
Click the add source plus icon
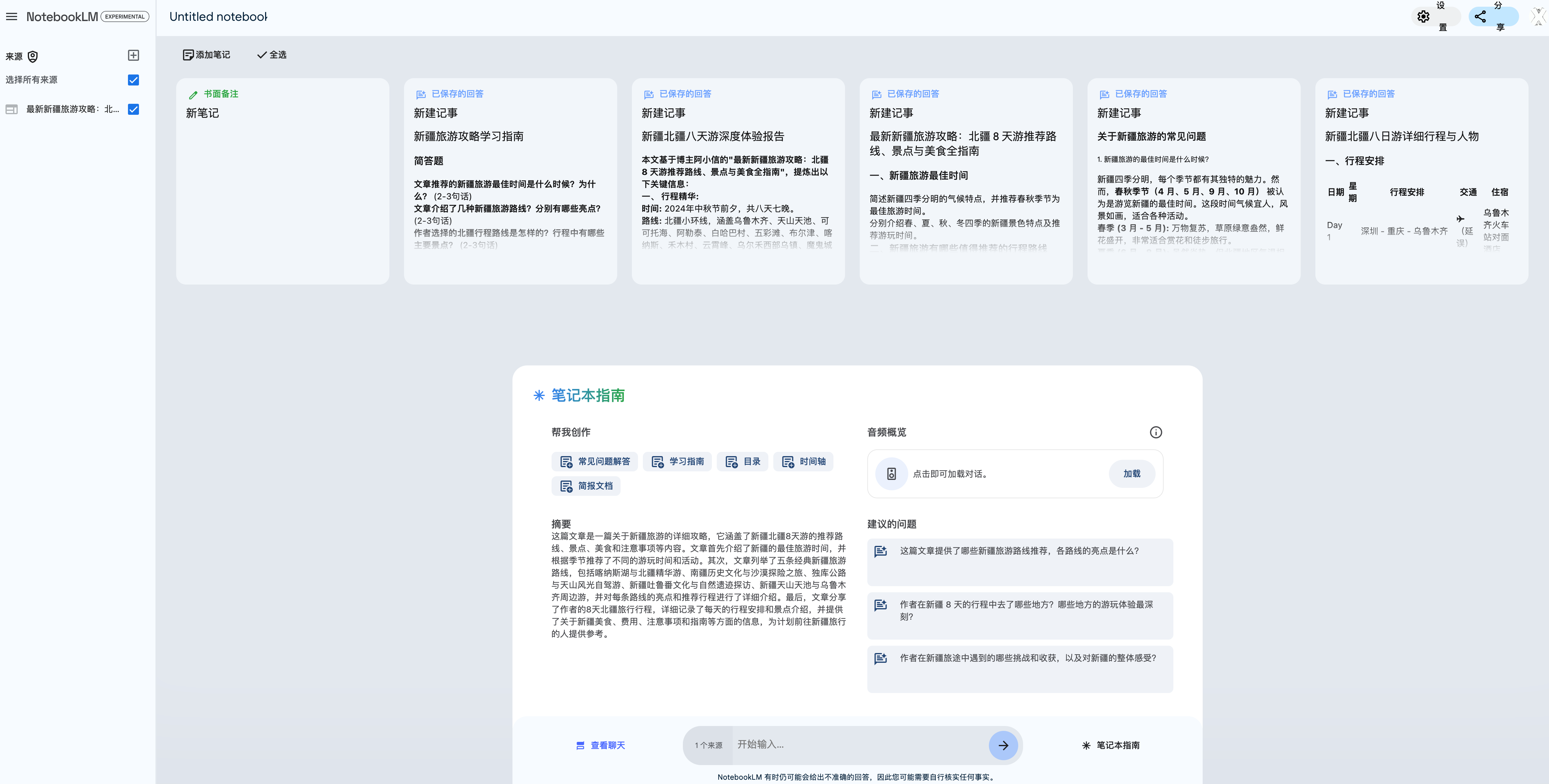click(x=133, y=55)
